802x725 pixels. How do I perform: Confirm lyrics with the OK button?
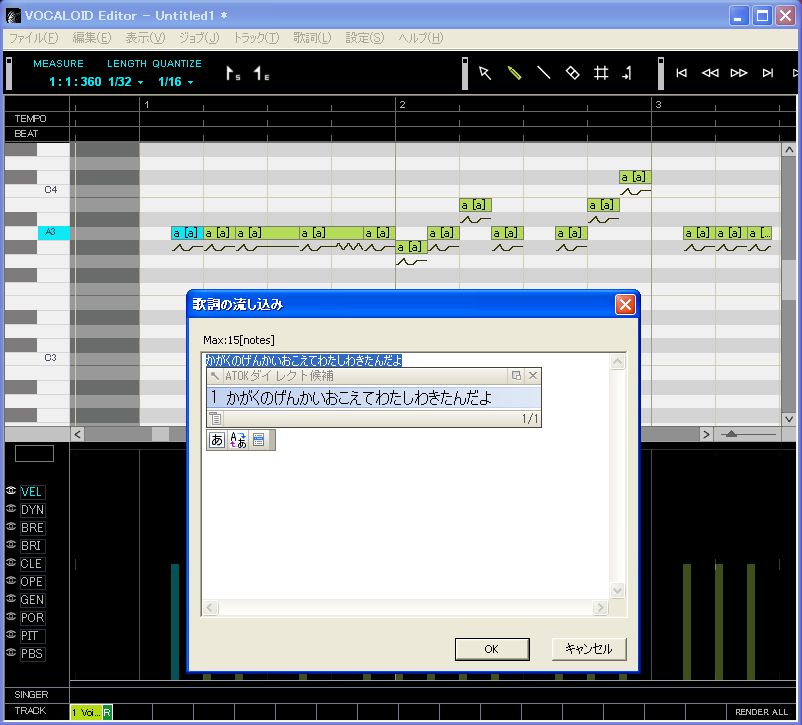click(x=492, y=649)
